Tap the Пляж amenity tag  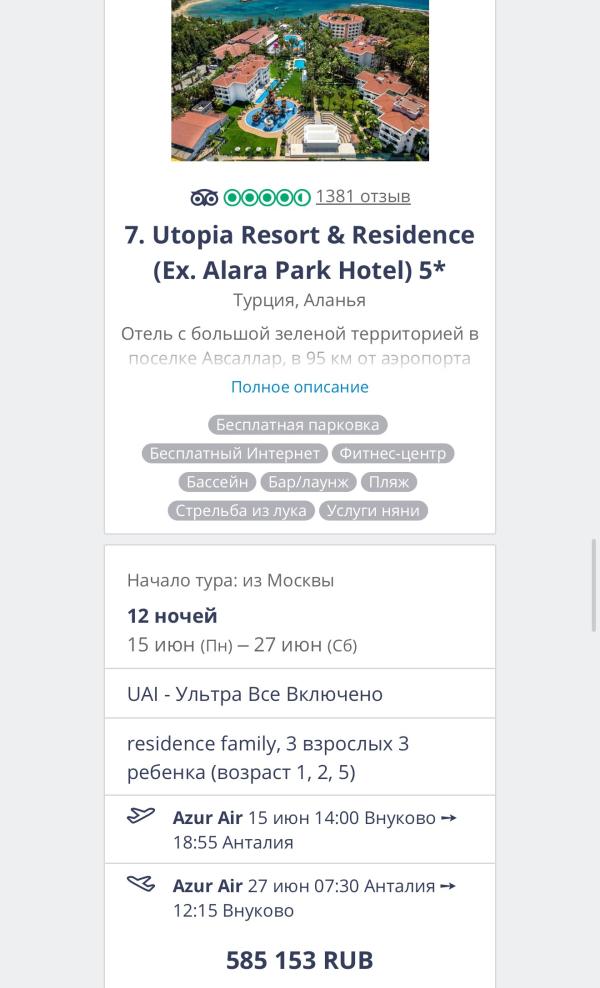tap(387, 482)
